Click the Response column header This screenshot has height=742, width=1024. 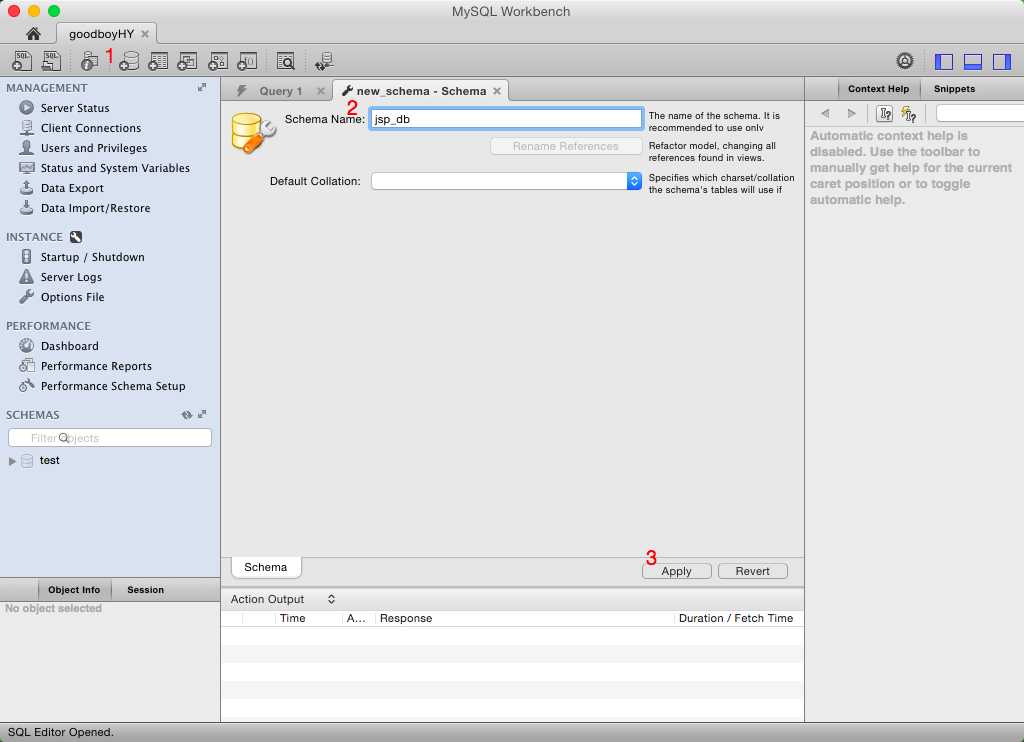[x=406, y=619]
